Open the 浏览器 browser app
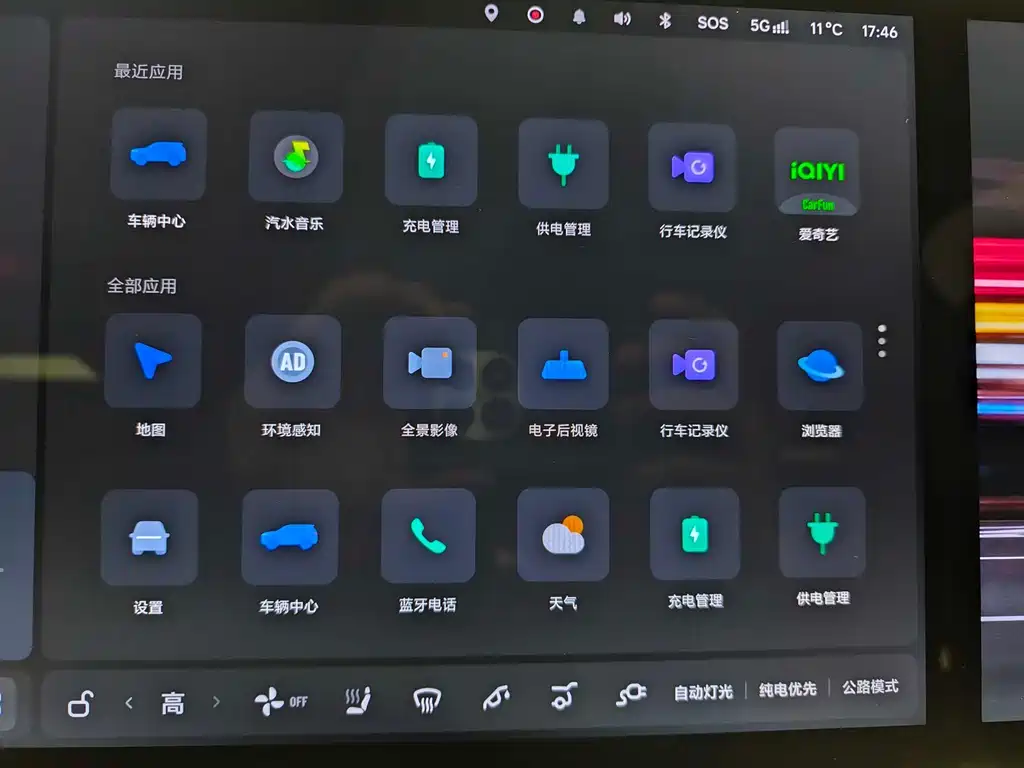Image resolution: width=1024 pixels, height=768 pixels. 820,366
